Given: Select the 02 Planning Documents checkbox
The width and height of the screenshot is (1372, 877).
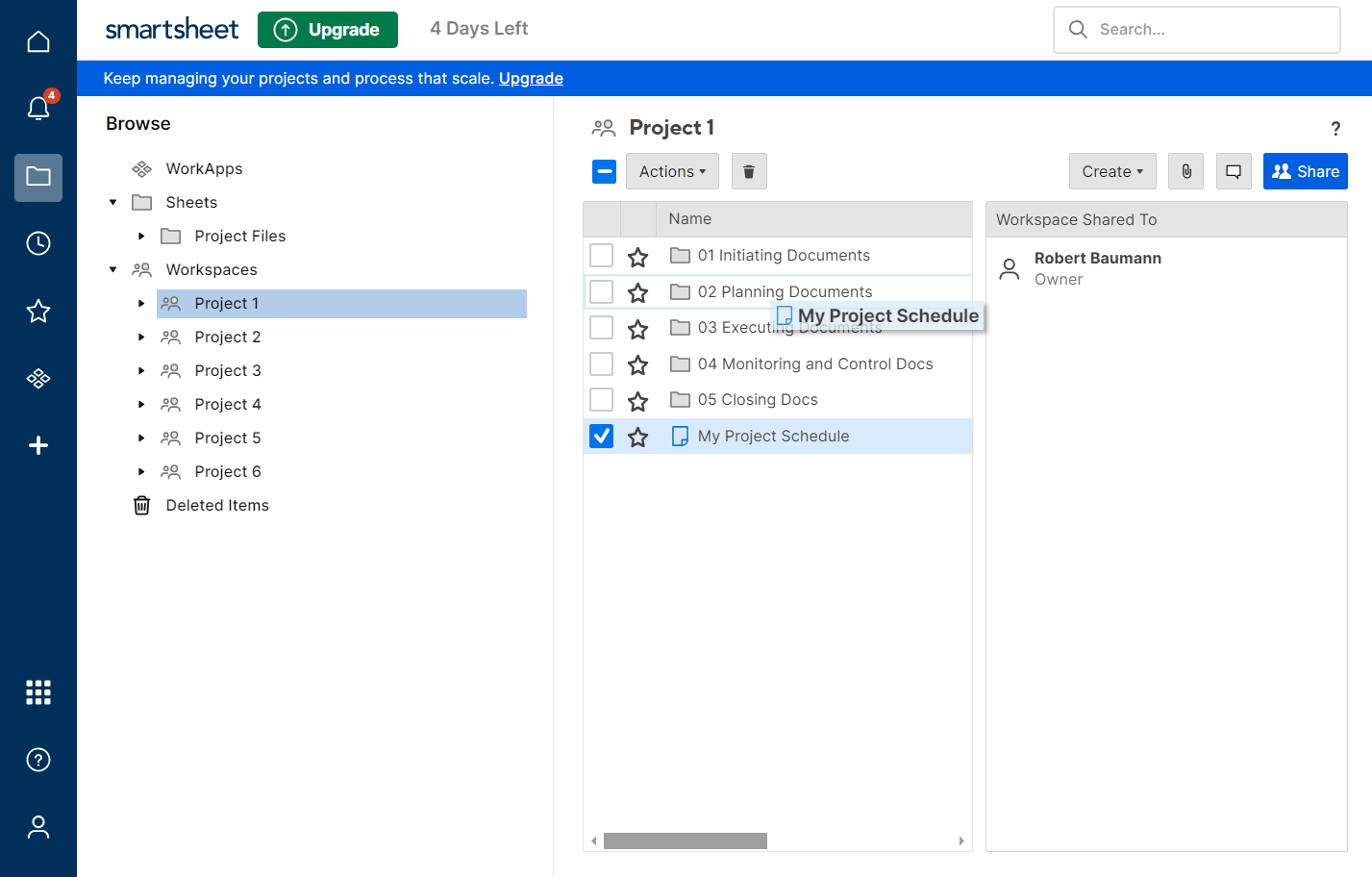Looking at the screenshot, I should pyautogui.click(x=602, y=291).
